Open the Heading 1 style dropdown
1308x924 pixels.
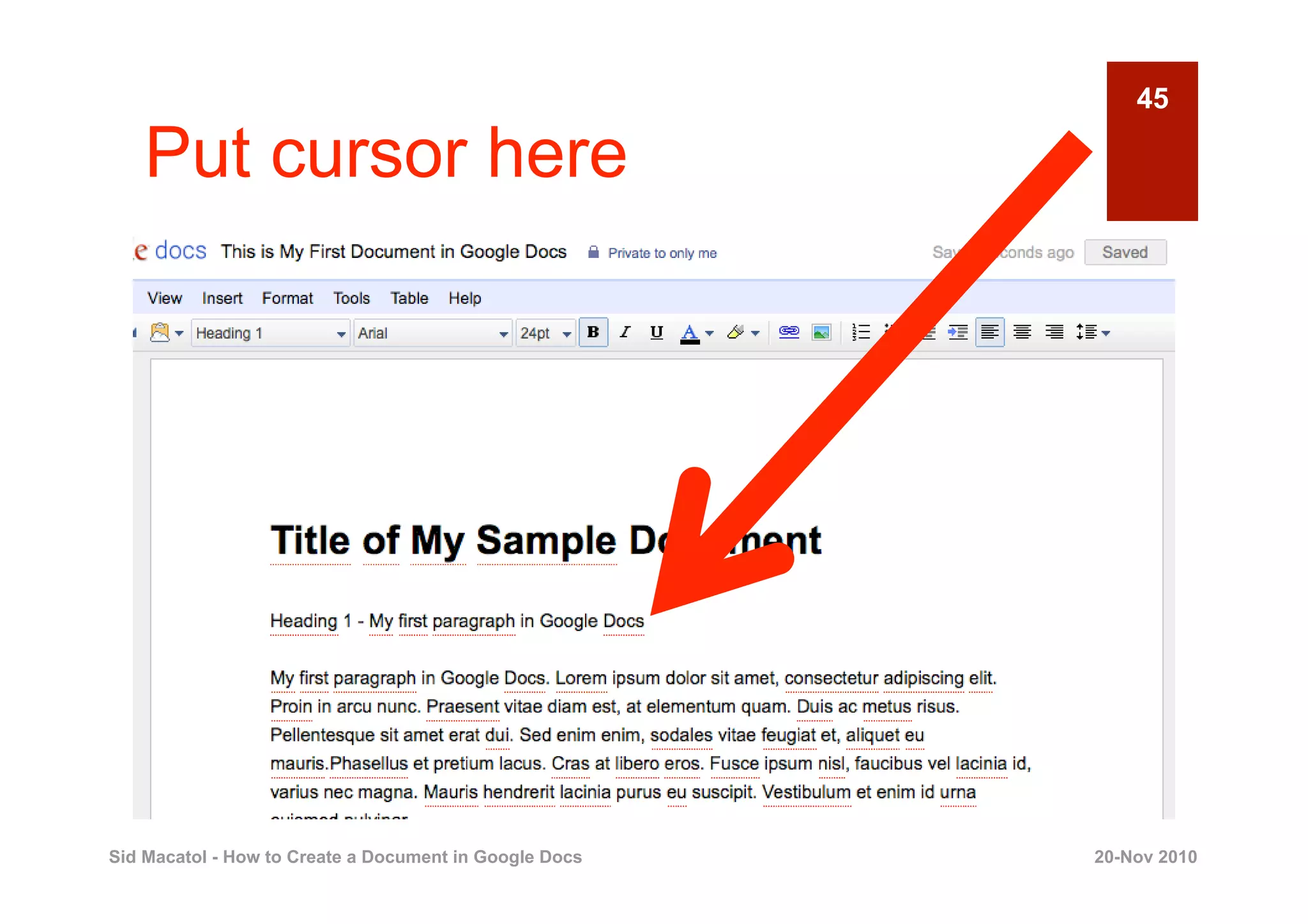271,333
